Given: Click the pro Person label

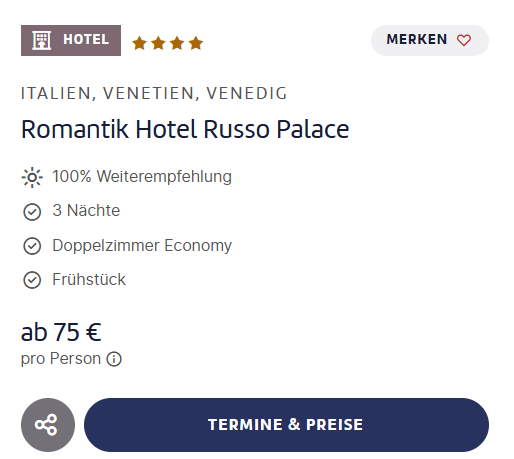Looking at the screenshot, I should coord(61,359).
